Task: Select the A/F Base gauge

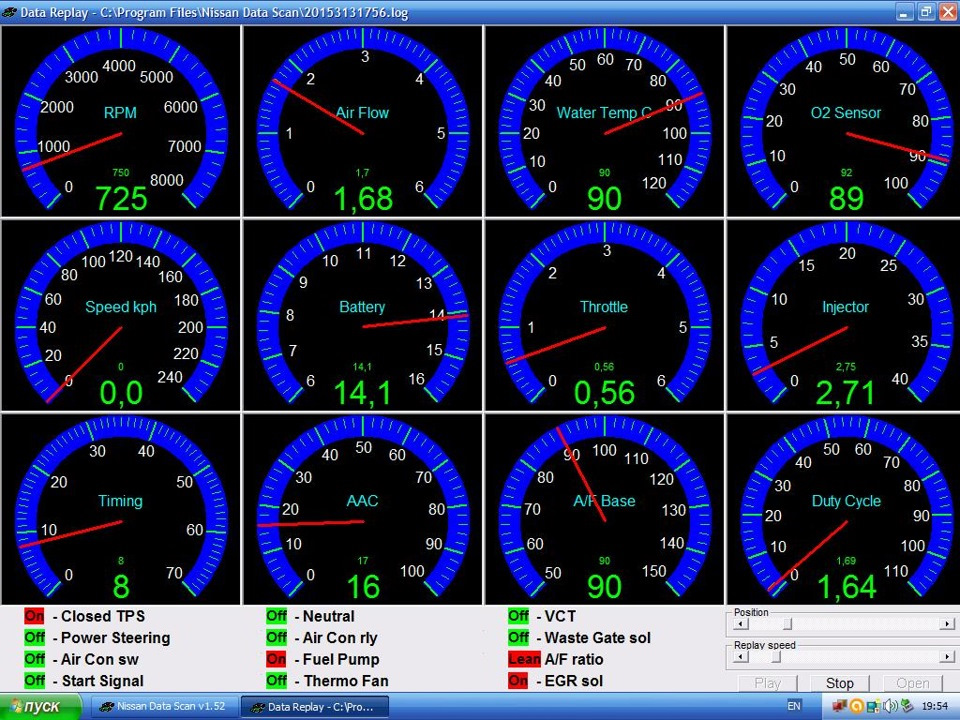Action: (604, 509)
